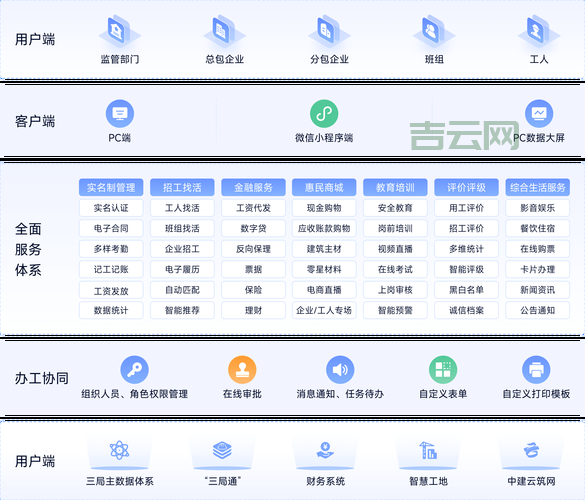
Task: Click the “三局通” layers icon
Action: 222,450
